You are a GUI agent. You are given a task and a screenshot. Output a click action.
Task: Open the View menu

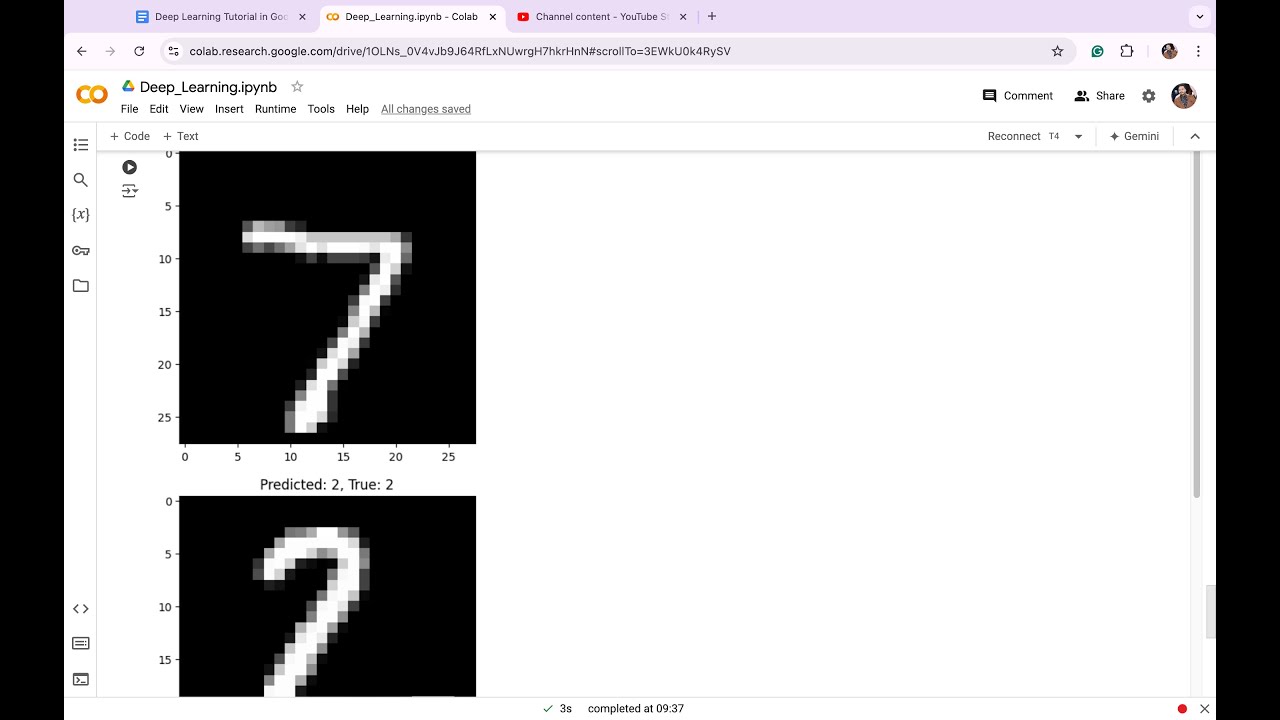[x=191, y=109]
